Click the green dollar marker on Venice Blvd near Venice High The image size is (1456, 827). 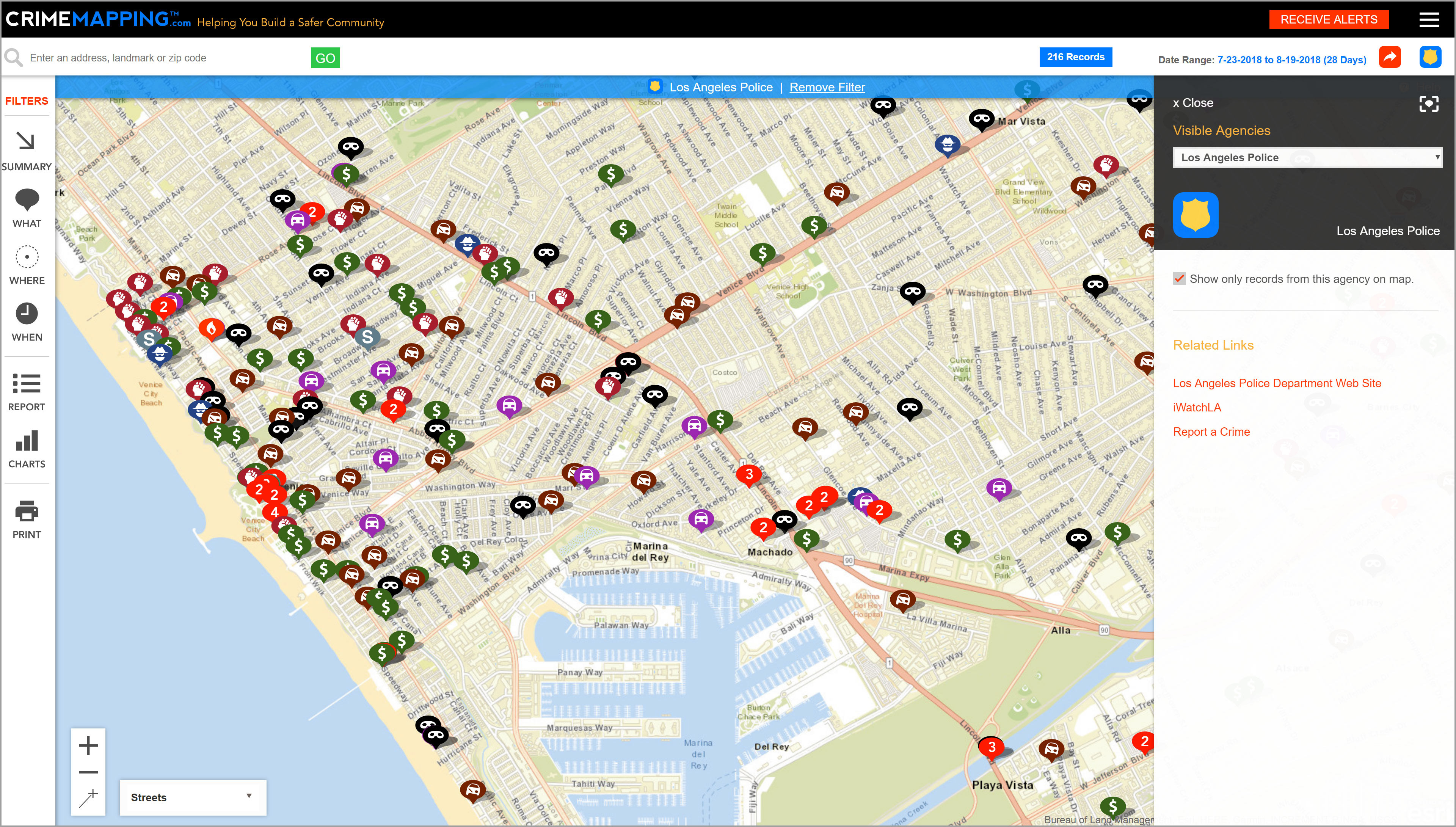762,254
